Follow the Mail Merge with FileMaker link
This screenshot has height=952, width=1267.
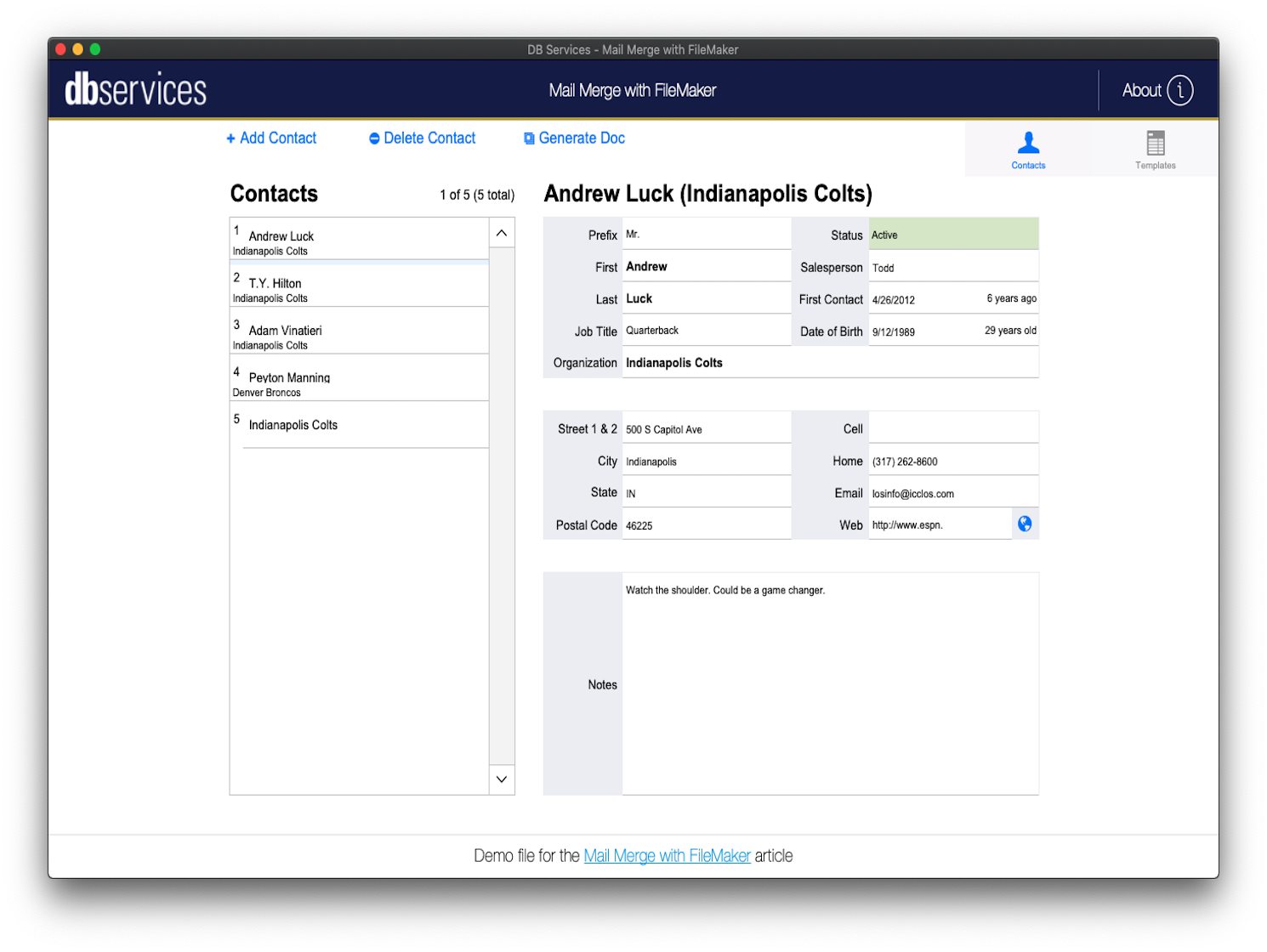(x=667, y=856)
